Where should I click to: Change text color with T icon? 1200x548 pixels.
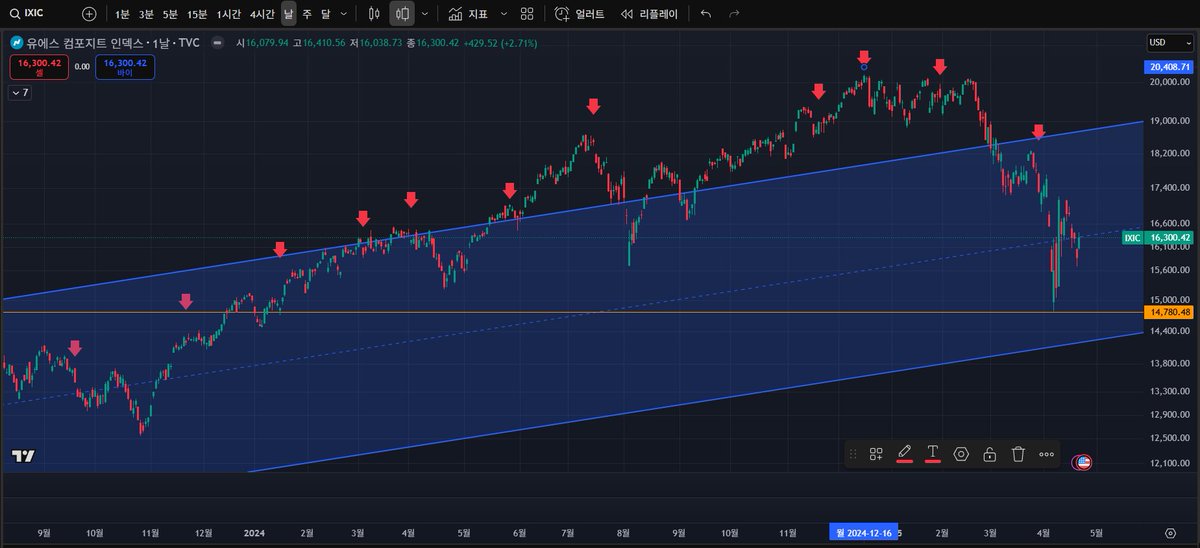932,454
